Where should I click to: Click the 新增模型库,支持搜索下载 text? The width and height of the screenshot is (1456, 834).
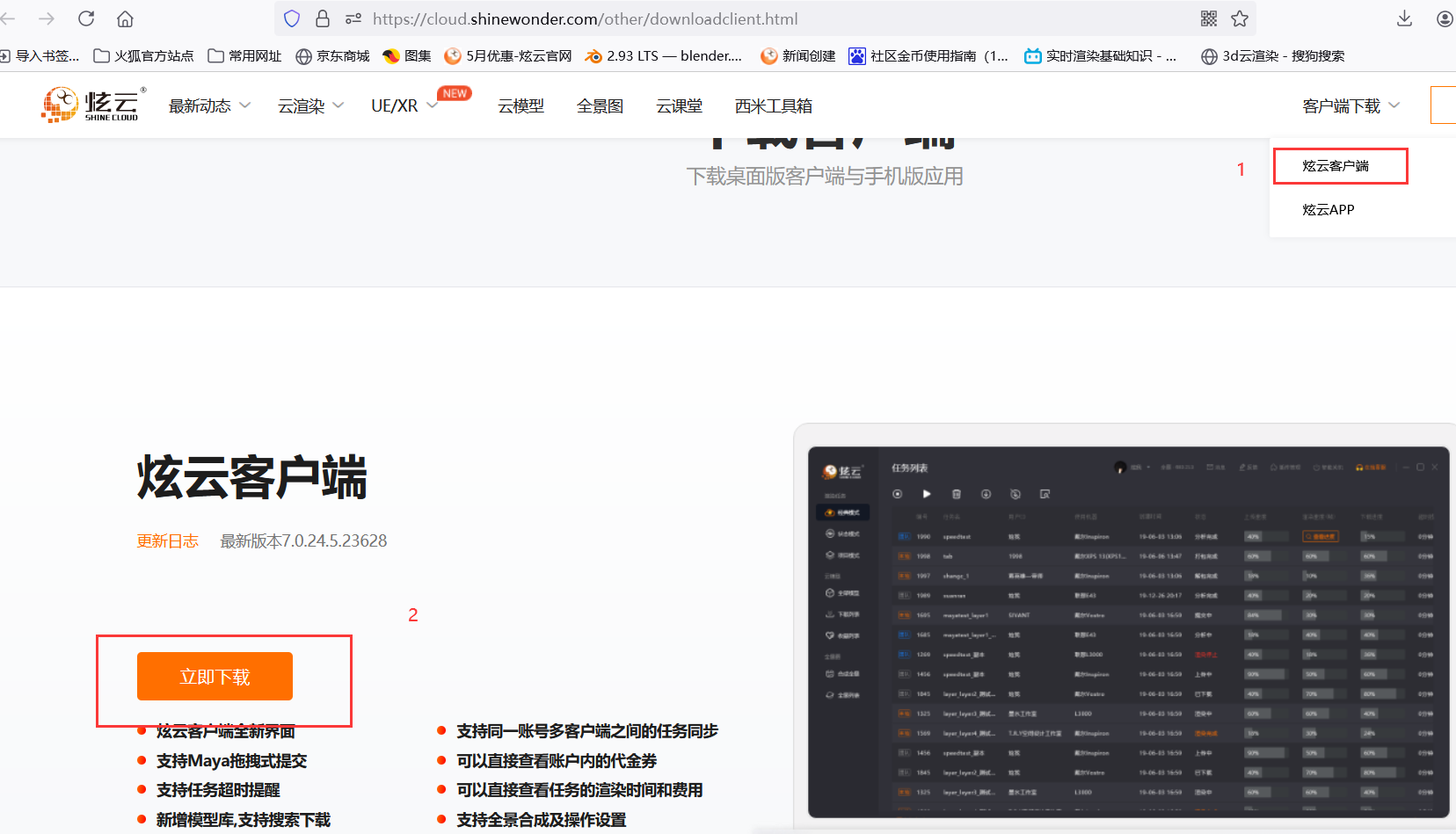tap(244, 820)
